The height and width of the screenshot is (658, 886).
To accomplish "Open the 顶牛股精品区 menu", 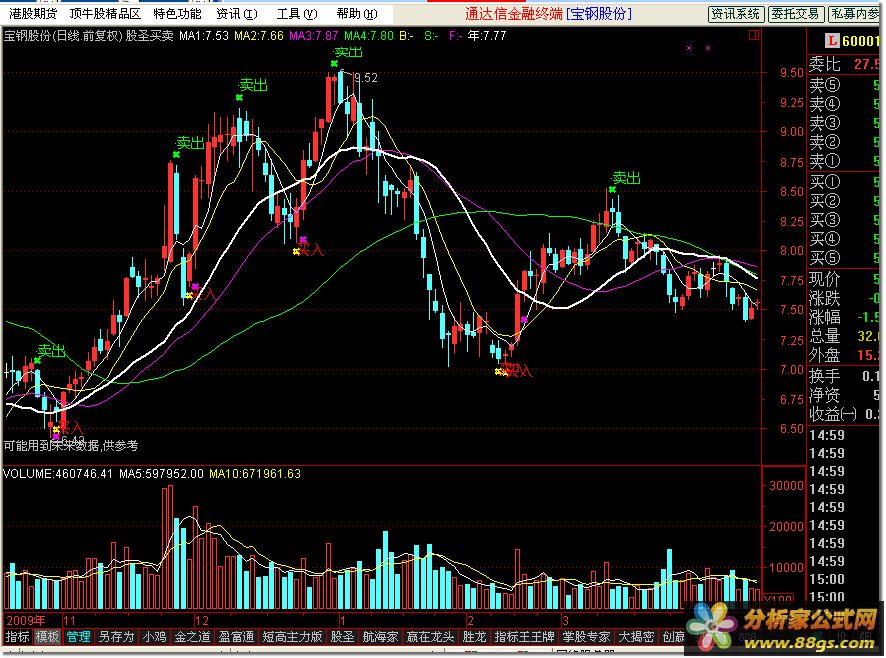I will coord(105,14).
